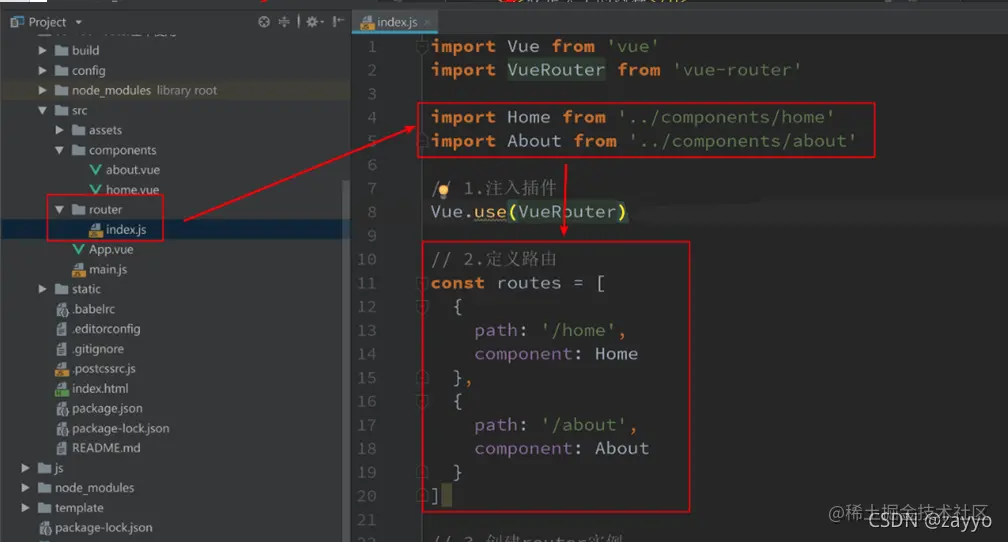Expand the build folder

[x=42, y=50]
